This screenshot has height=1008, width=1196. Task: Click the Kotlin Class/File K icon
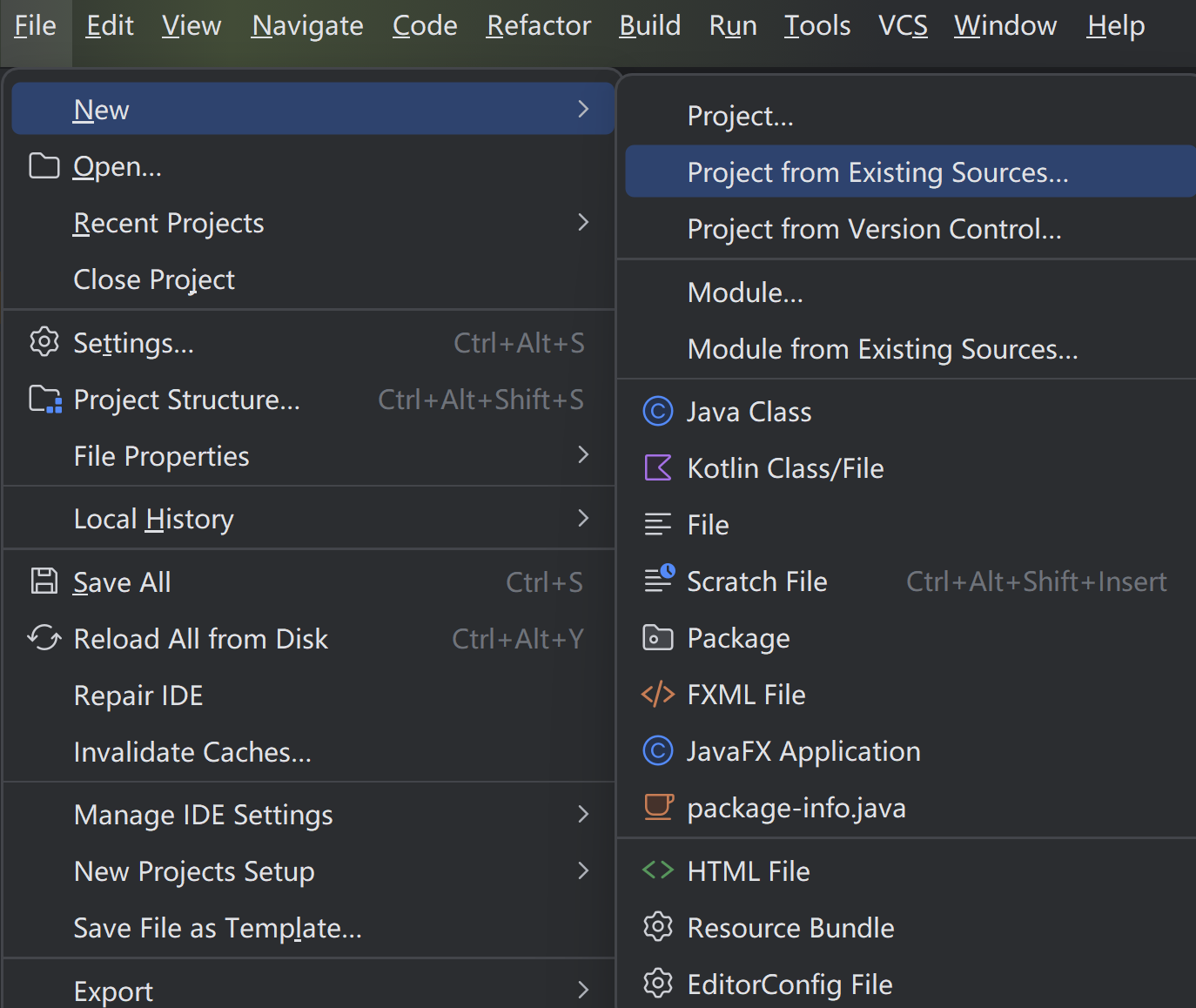click(658, 467)
